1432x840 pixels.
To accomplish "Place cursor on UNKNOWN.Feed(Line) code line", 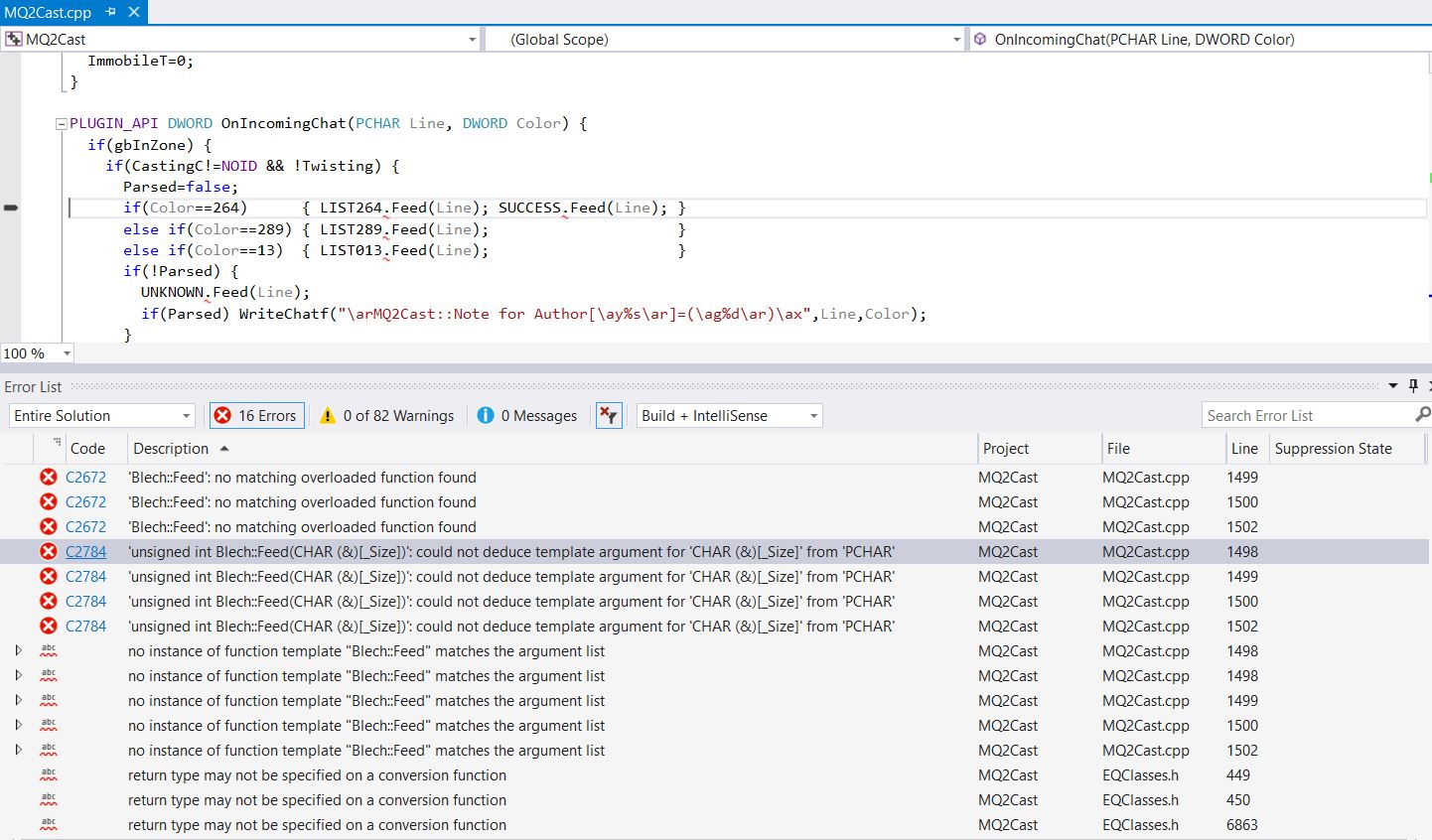I will 224,292.
